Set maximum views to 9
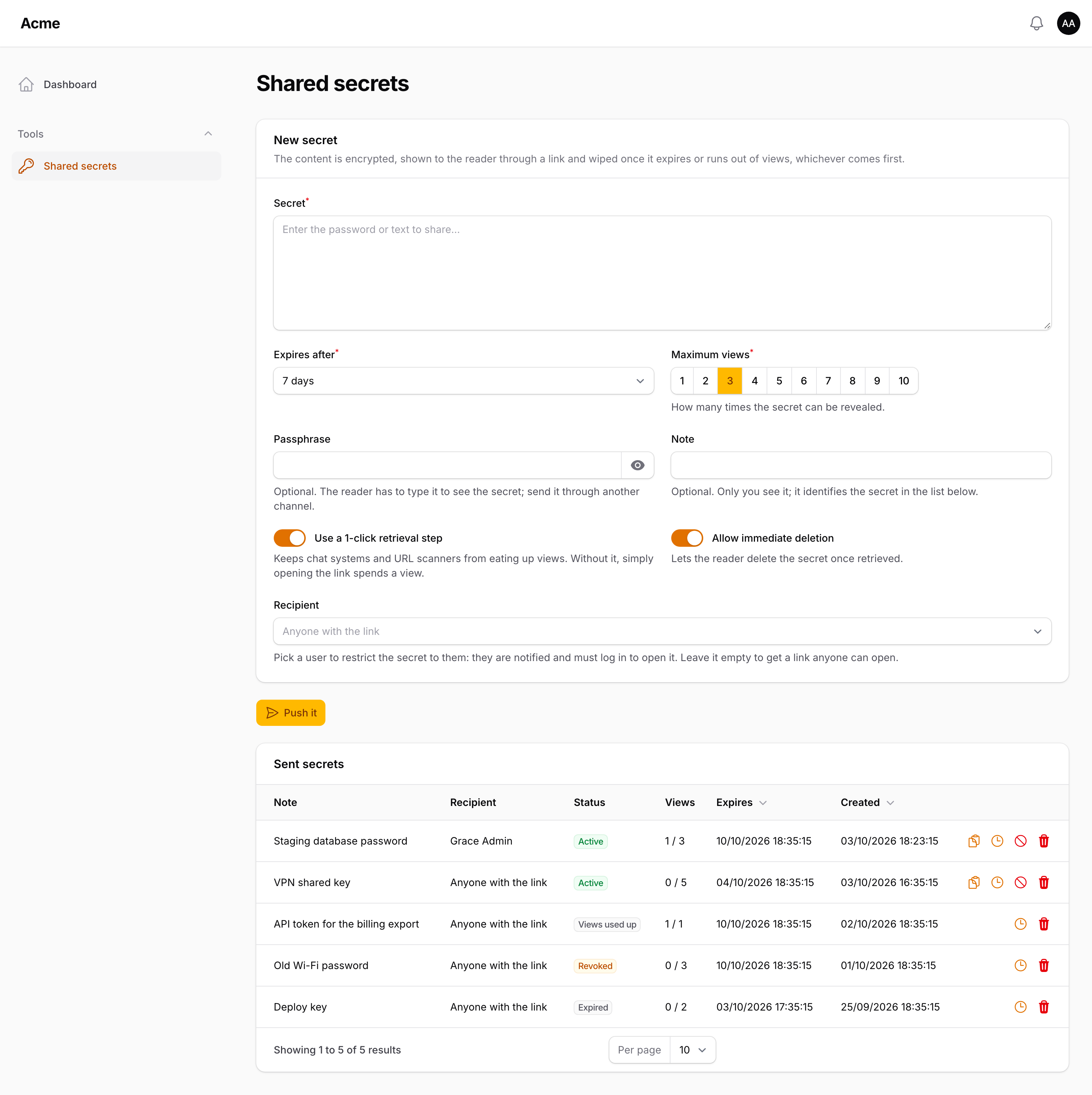Screen dimensions: 1092x1095 coord(877,381)
